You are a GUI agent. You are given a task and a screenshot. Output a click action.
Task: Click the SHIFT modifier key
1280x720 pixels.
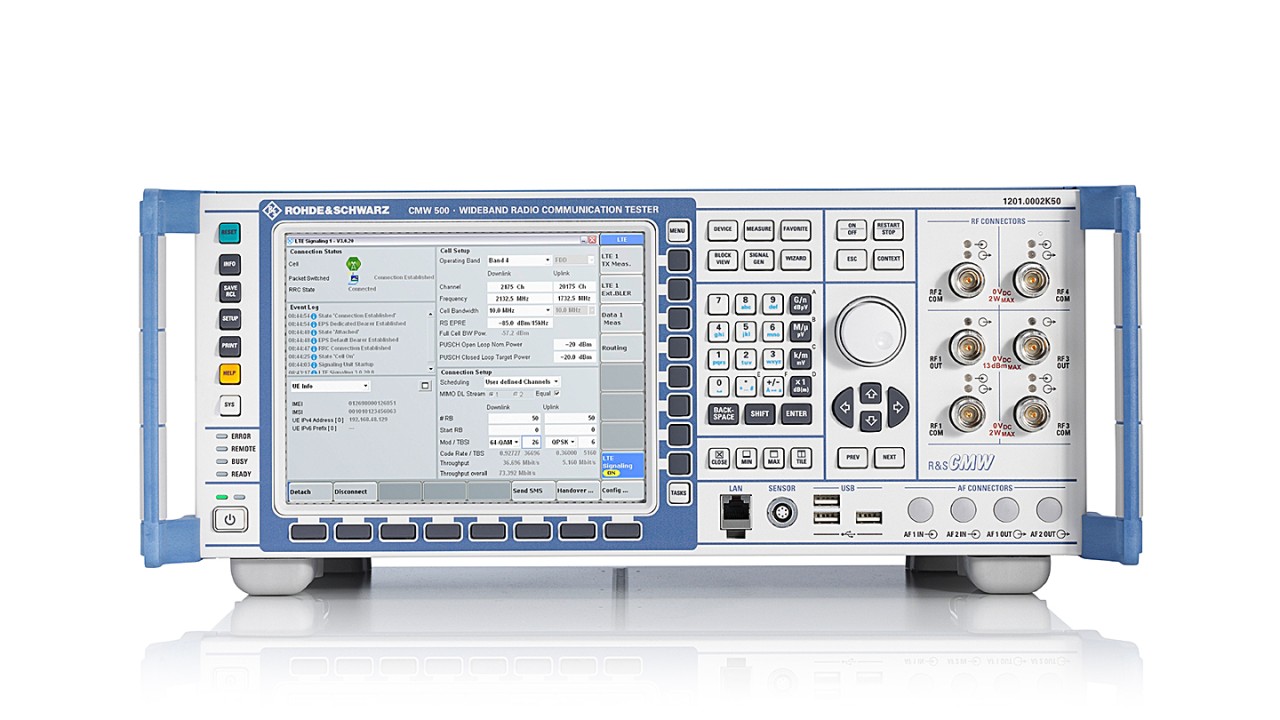(759, 414)
